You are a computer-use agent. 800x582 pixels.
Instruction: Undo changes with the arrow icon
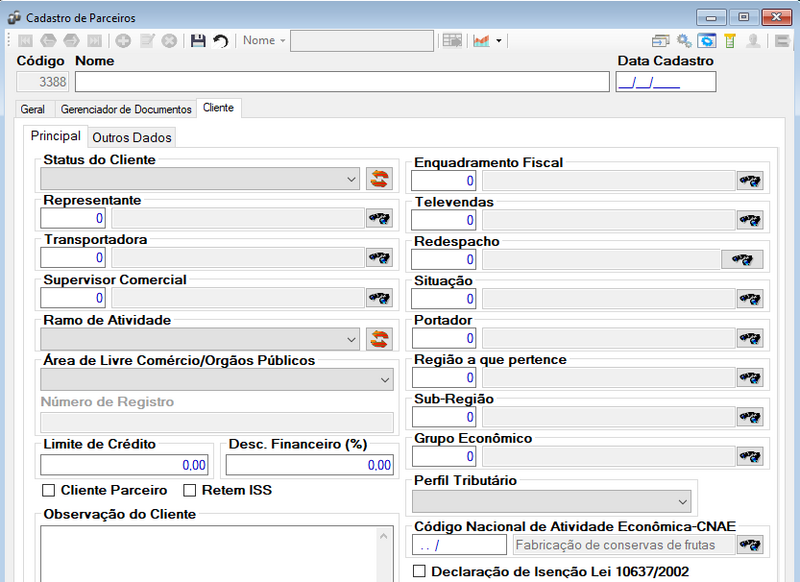point(221,40)
